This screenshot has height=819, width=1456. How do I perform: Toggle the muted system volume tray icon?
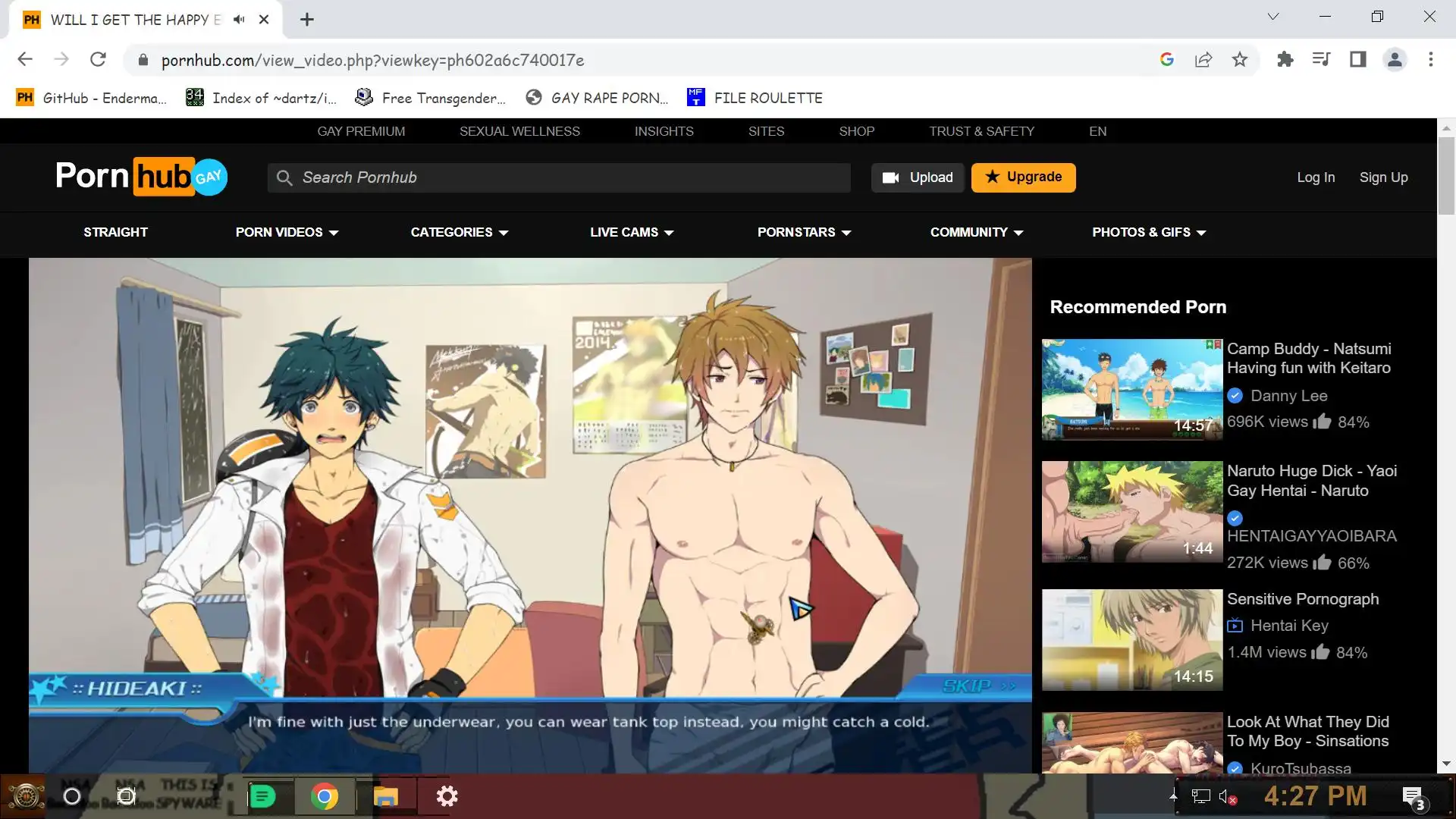tap(1227, 797)
